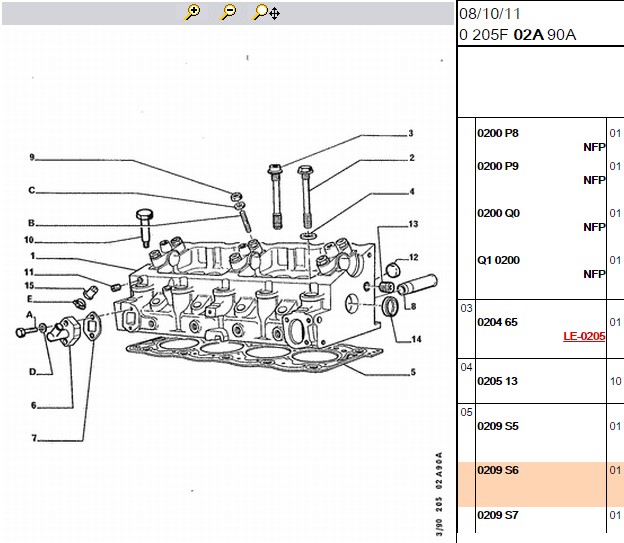
Task: Click callout number 4 in diagram
Action: click(x=412, y=191)
